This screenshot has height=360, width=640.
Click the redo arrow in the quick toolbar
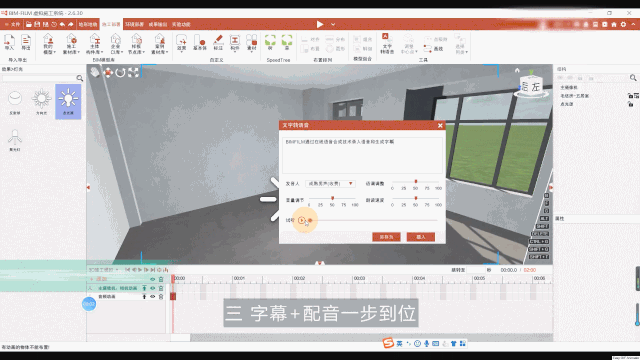coord(71,24)
